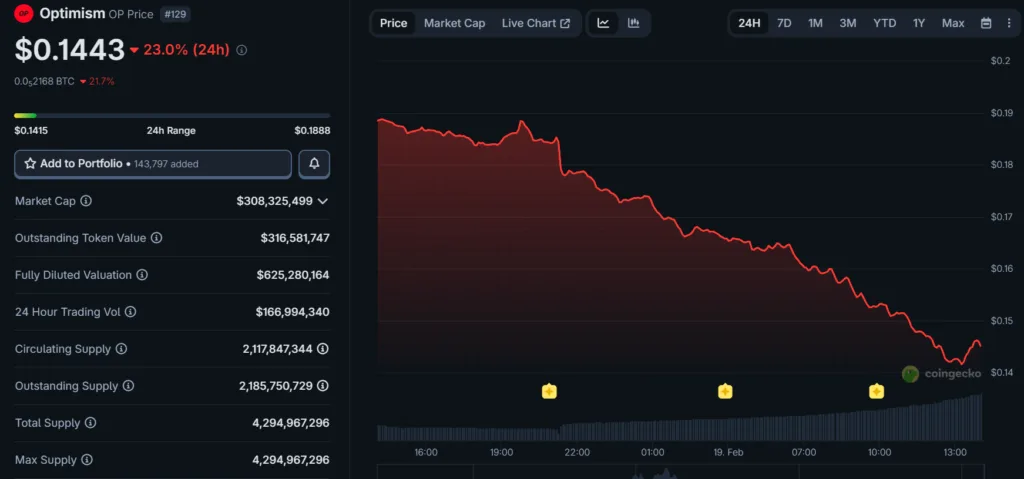
Task: Click the Total Supply 4,294,967,296 value
Action: pos(291,423)
